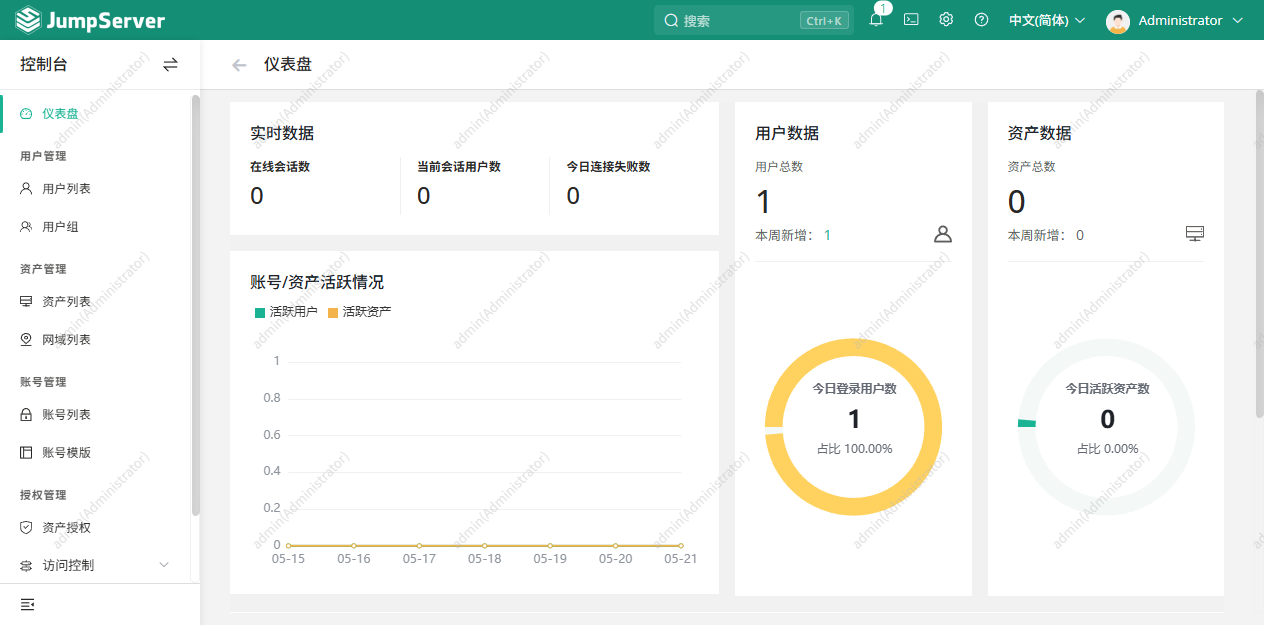Click the console view switch icon
Viewport: 1264px width, 625px height.
(x=171, y=64)
